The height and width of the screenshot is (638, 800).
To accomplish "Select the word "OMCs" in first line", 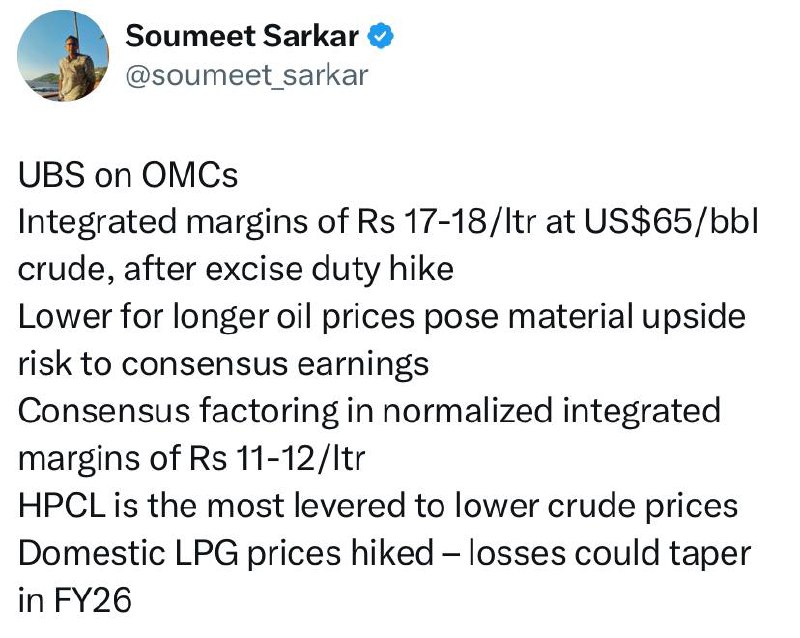I will coord(190,175).
